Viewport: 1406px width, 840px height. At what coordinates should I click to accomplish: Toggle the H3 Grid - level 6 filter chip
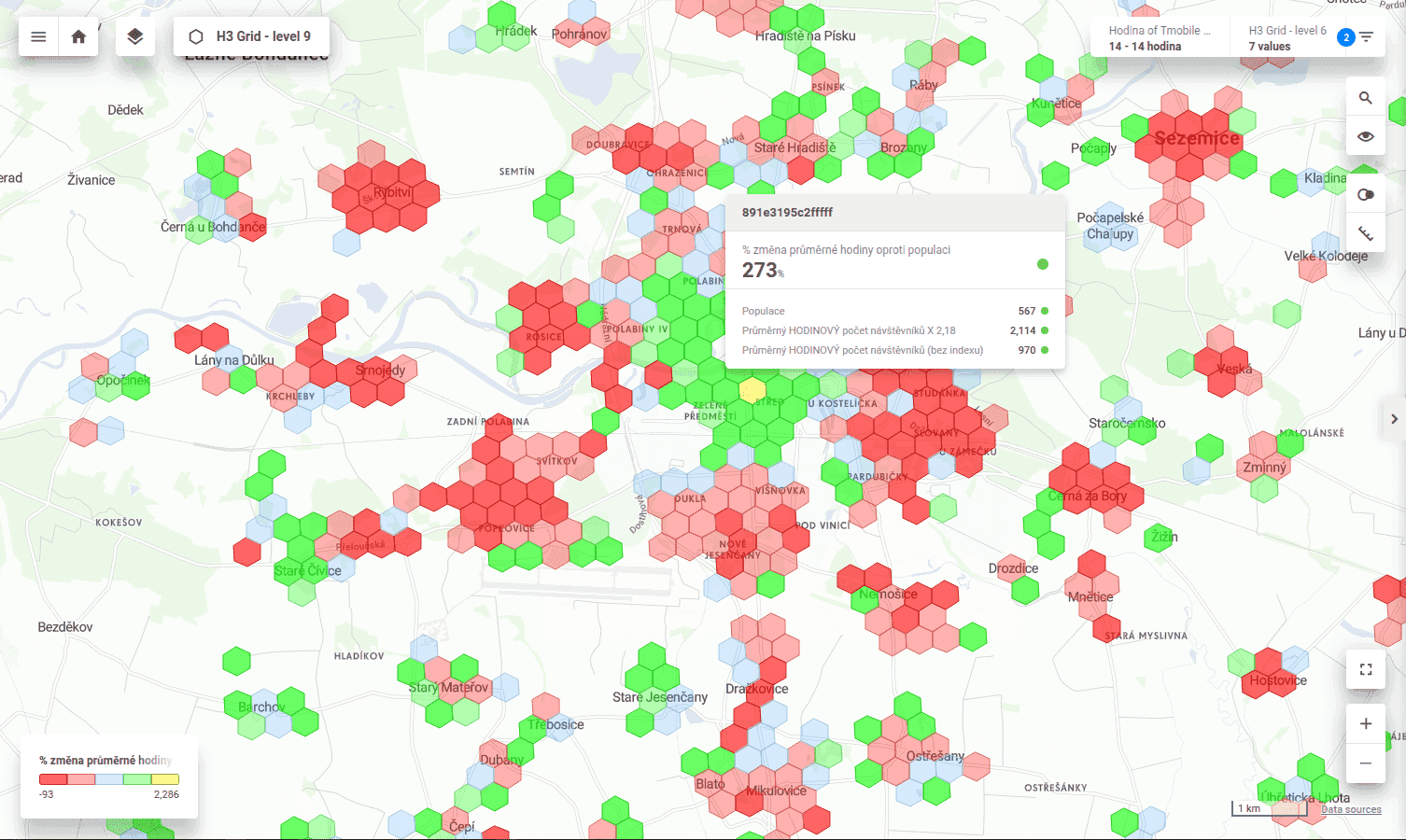[1288, 37]
